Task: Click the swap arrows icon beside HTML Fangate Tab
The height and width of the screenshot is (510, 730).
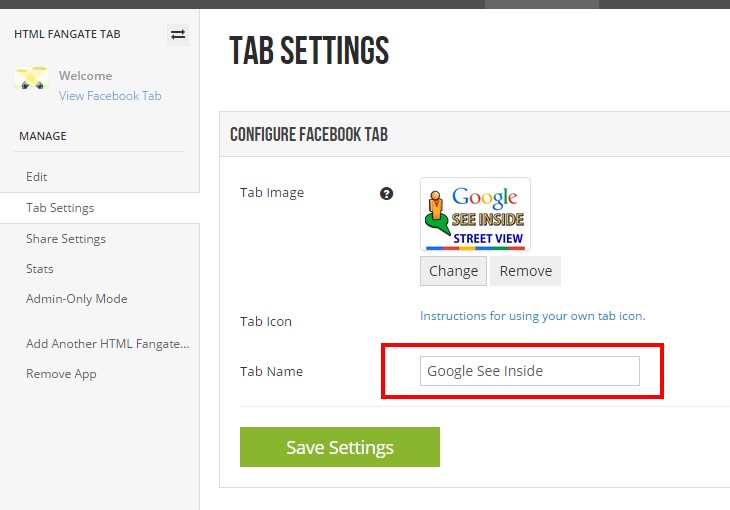Action: coord(178,35)
